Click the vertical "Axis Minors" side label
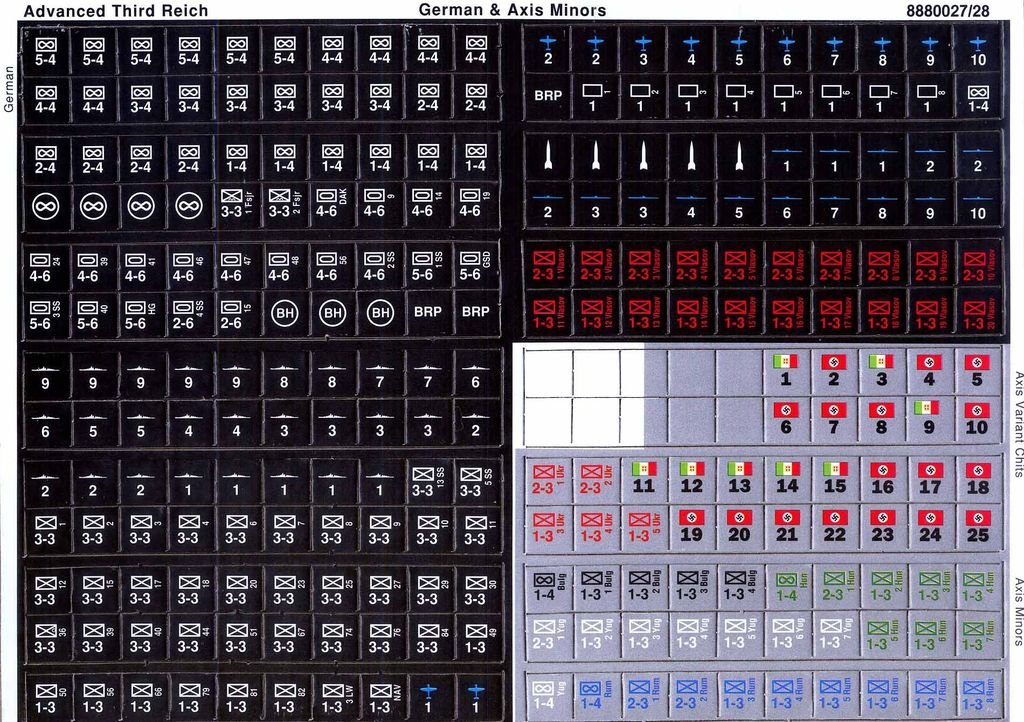The height and width of the screenshot is (722, 1024). coord(1018,611)
